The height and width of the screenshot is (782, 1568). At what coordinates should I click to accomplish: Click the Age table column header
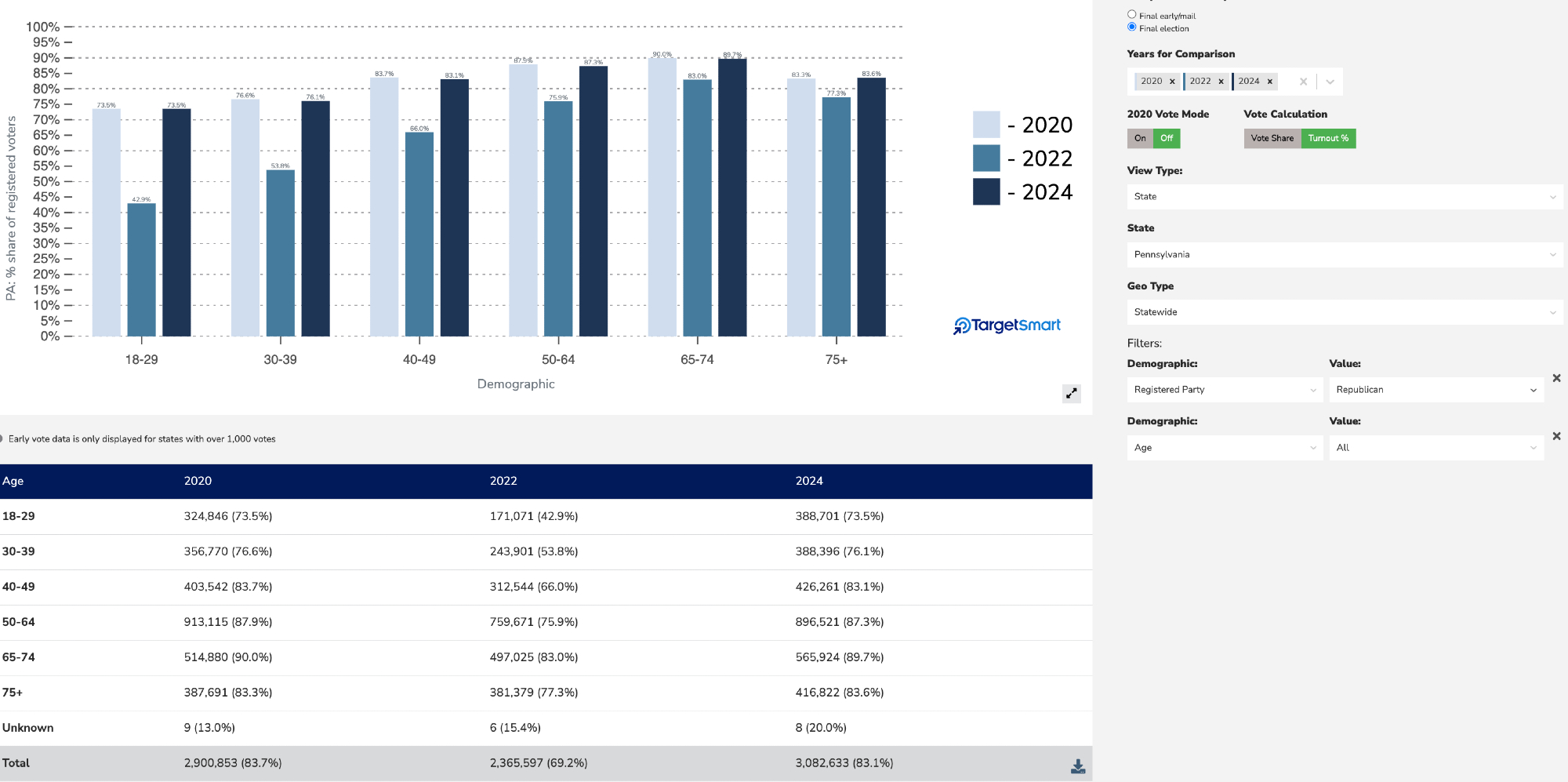[x=13, y=481]
